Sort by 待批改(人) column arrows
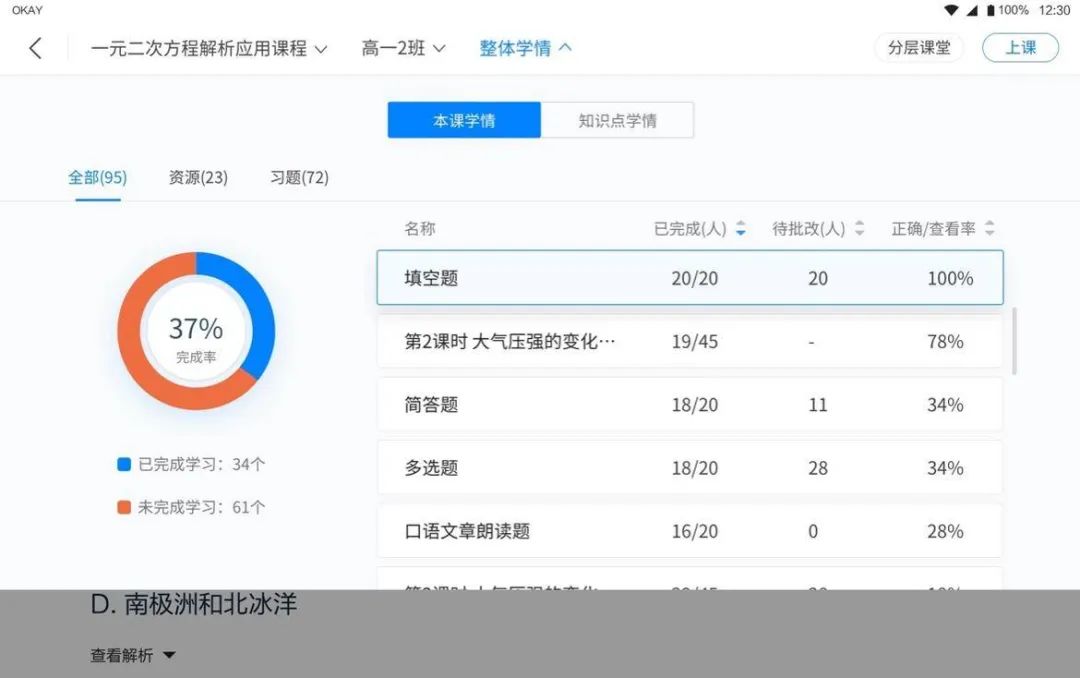Screen dimensions: 1080x678 click(859, 228)
